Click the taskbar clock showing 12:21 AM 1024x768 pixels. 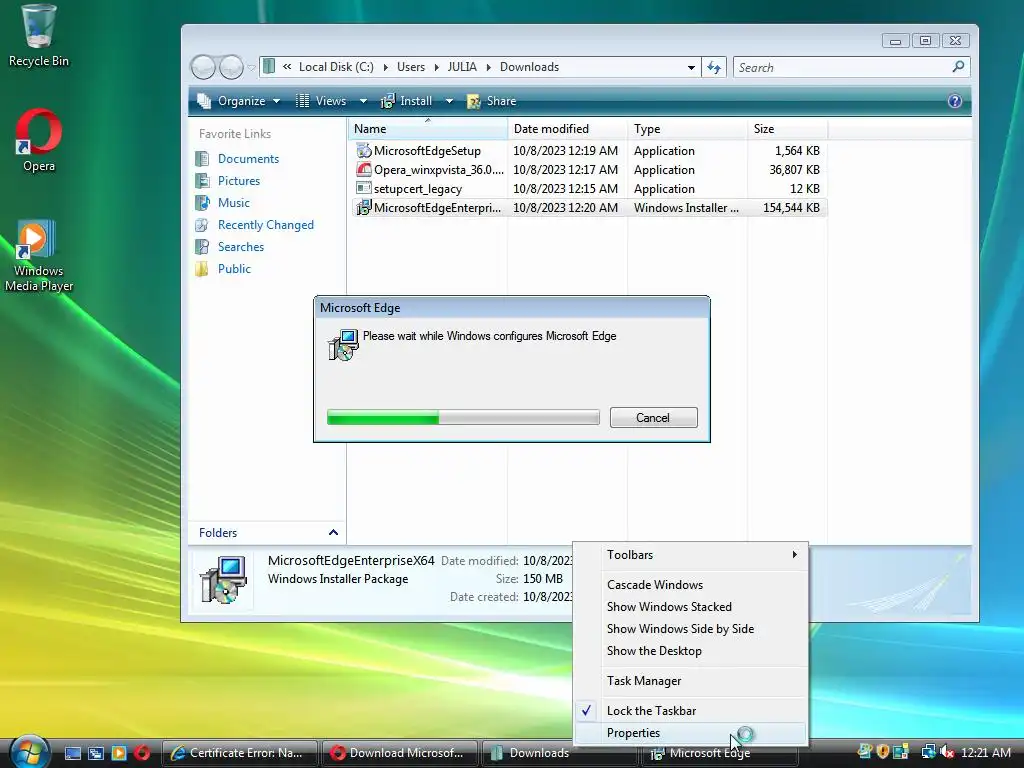(x=985, y=753)
